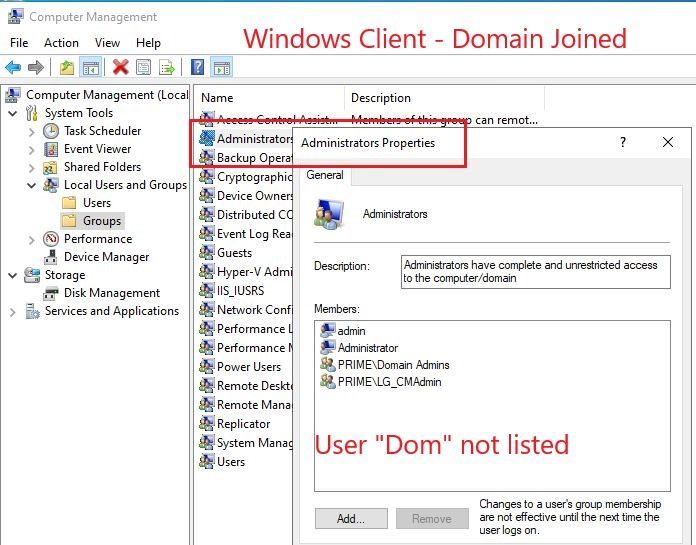Click the IIS_IUSRS group icon
The width and height of the screenshot is (696, 545).
[x=206, y=290]
